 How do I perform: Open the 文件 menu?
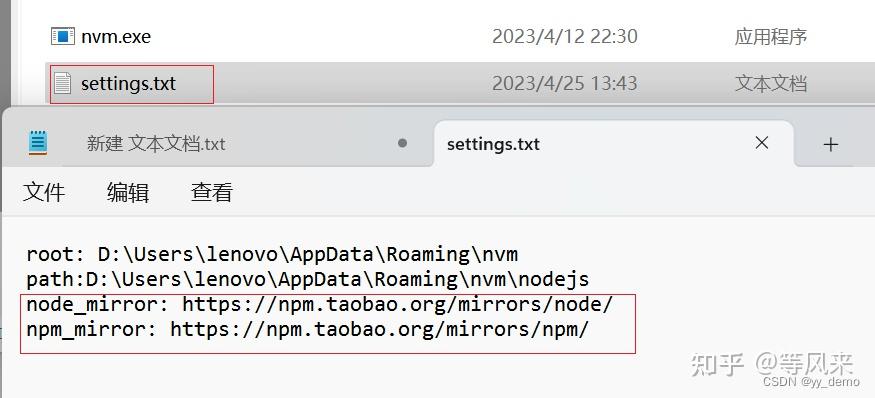[x=44, y=193]
